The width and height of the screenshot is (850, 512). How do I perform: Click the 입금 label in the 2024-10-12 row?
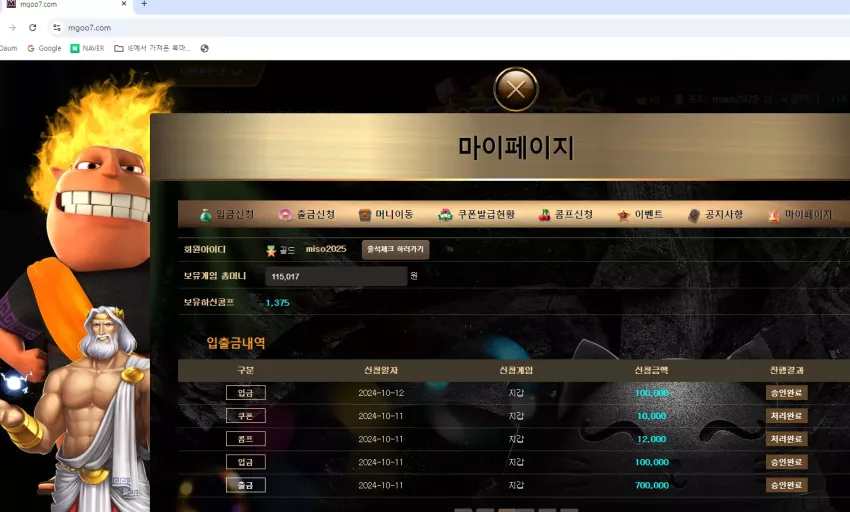[246, 393]
